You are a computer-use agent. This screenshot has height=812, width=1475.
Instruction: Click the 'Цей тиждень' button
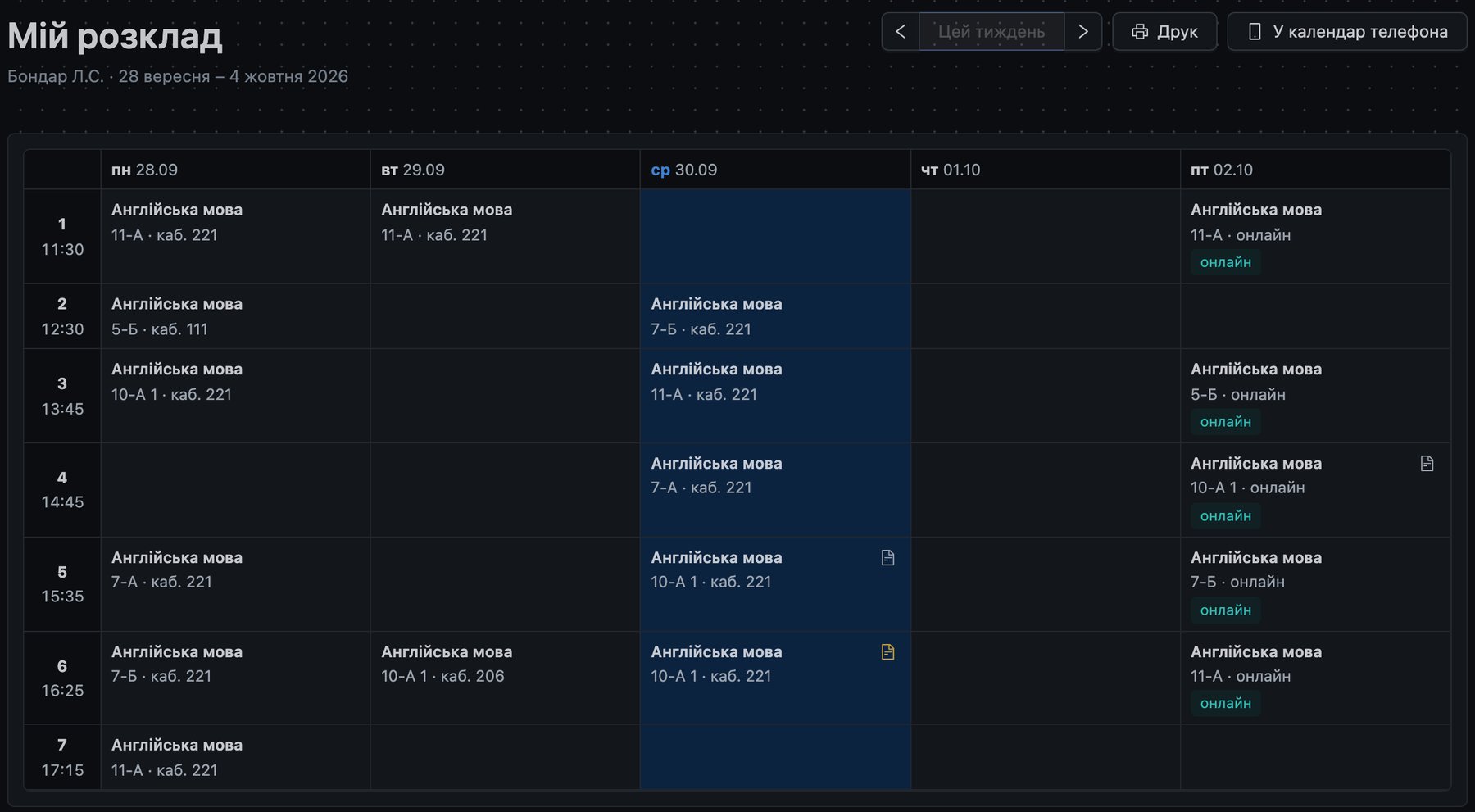[992, 32]
